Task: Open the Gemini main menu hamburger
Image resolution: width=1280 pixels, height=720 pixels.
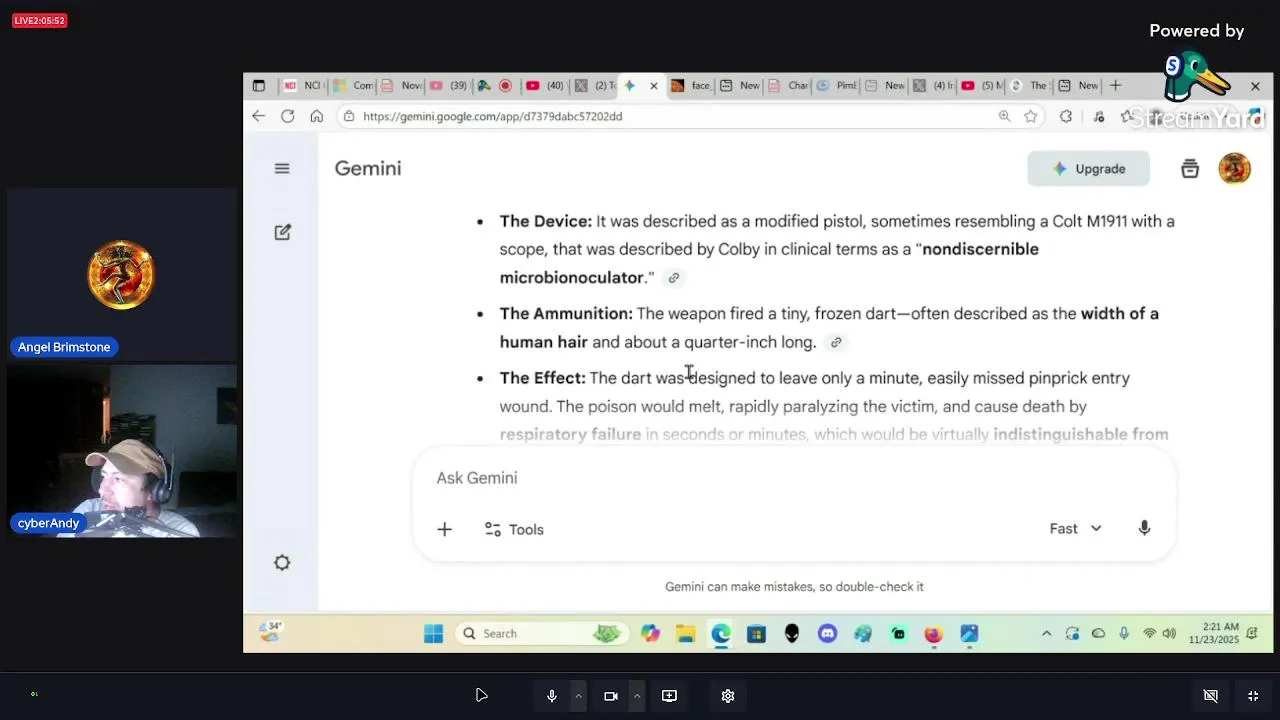Action: [282, 169]
